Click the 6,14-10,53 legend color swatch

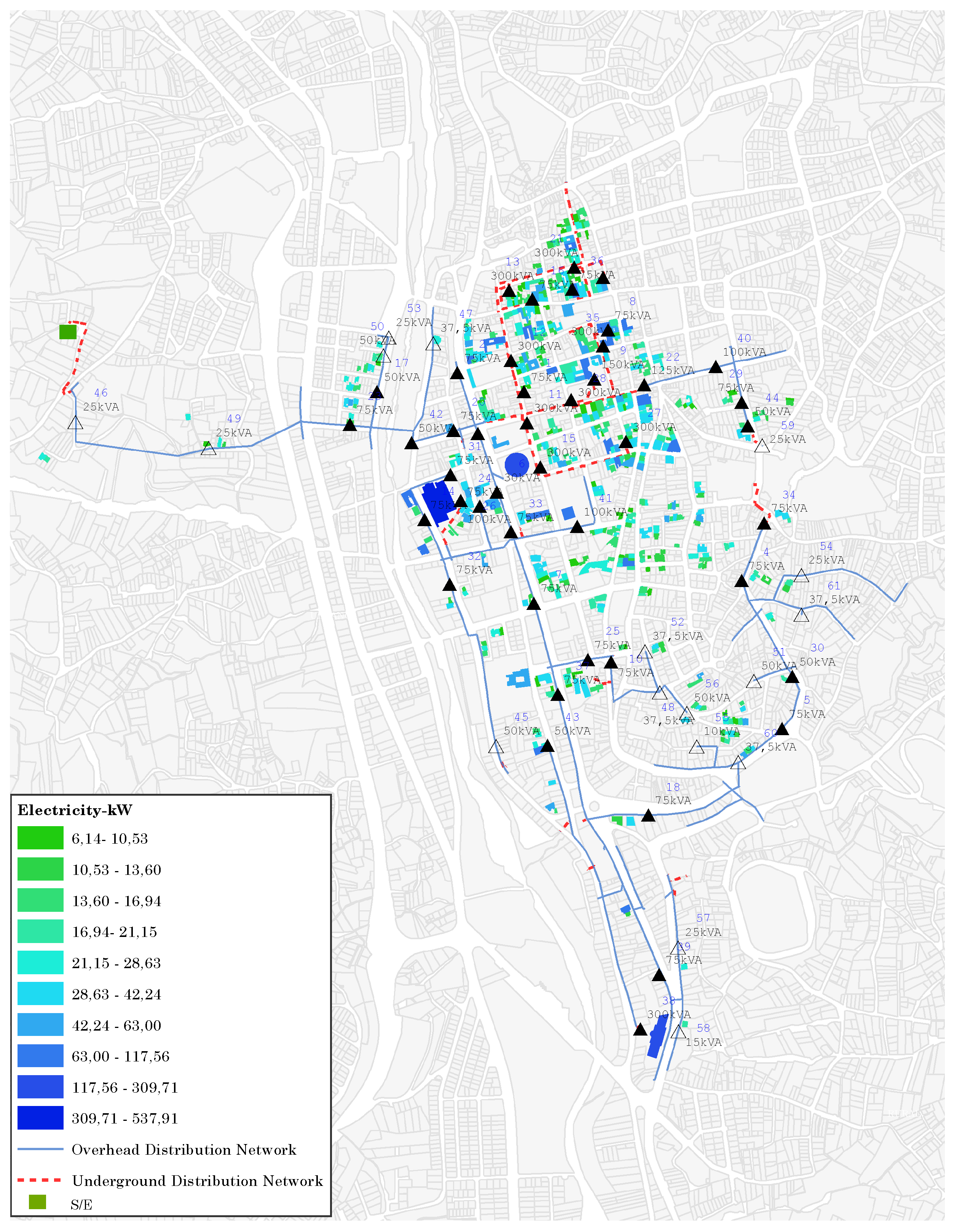point(40,838)
